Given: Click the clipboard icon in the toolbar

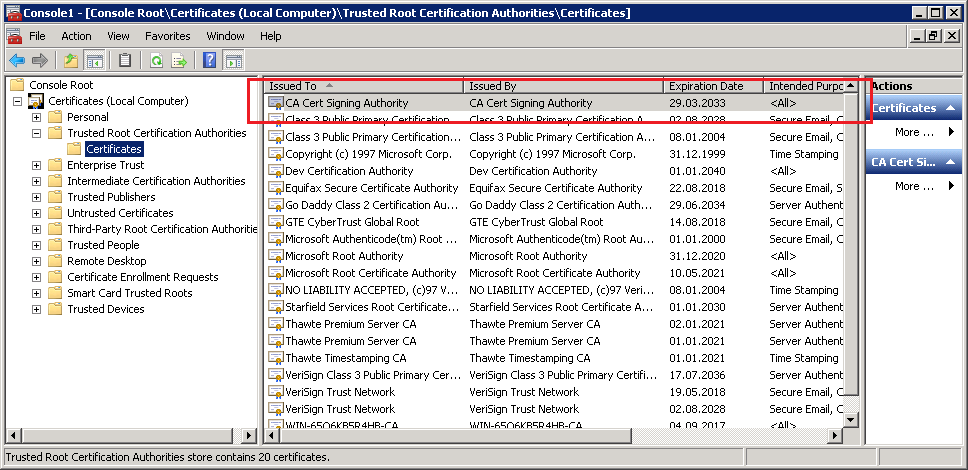Looking at the screenshot, I should coord(125,60).
